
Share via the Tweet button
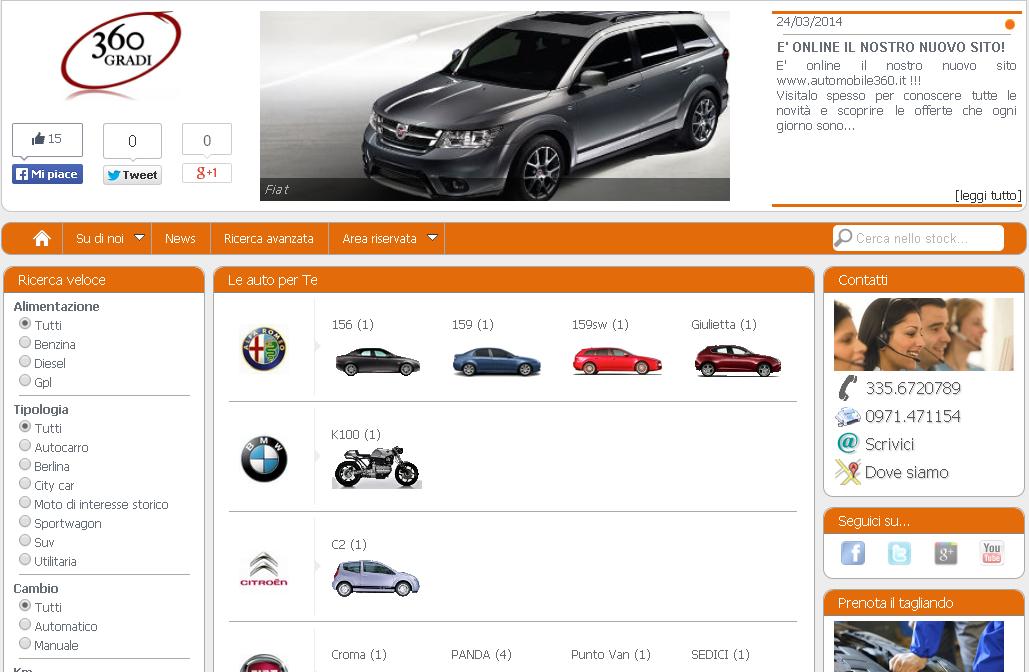(132, 175)
